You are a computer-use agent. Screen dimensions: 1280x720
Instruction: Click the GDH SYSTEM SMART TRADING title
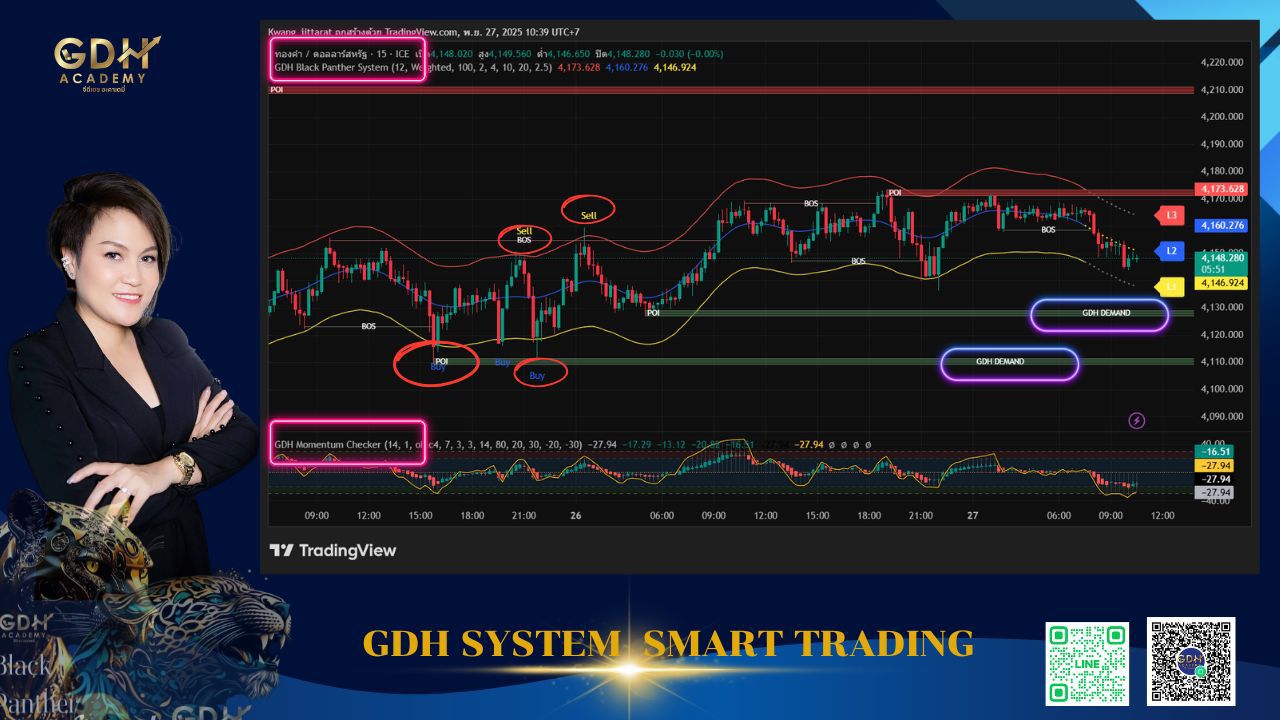[668, 644]
